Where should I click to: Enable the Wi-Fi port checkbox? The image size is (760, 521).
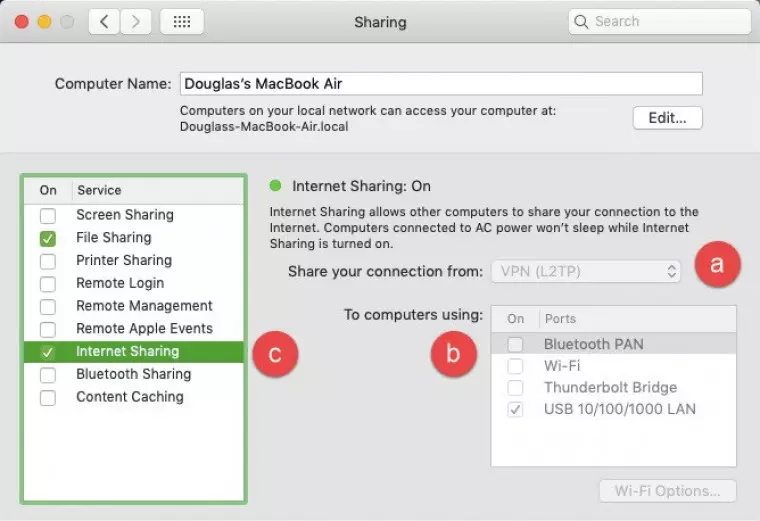515,366
